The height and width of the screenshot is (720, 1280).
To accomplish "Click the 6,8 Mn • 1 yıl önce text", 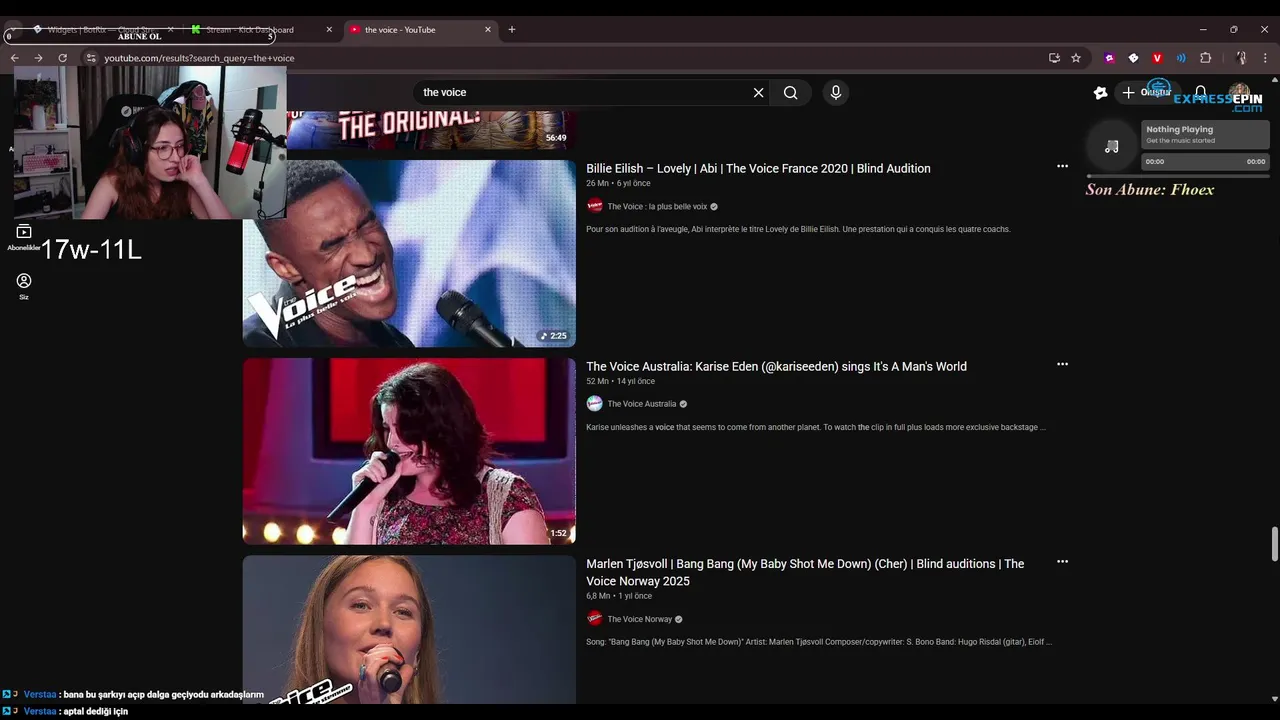I will coord(619,596).
